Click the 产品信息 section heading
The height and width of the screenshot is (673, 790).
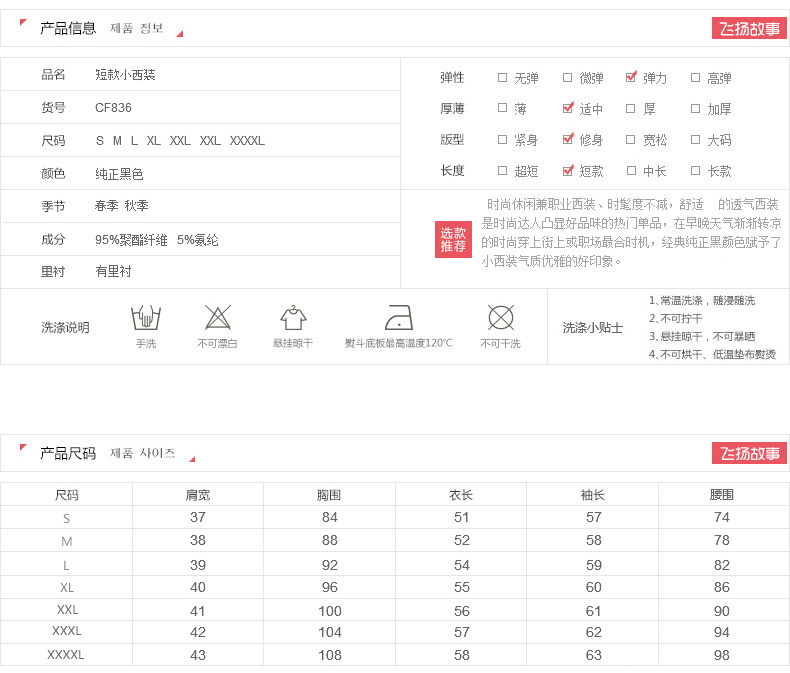pyautogui.click(x=68, y=28)
